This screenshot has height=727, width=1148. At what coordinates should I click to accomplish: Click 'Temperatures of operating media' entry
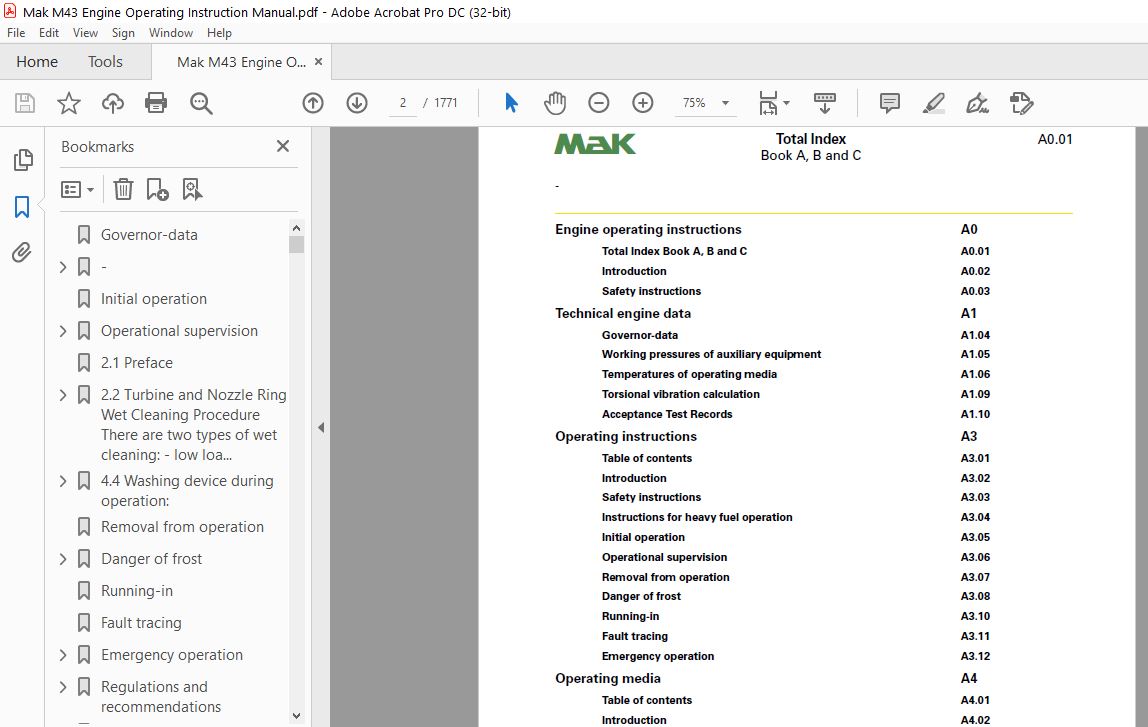click(689, 374)
